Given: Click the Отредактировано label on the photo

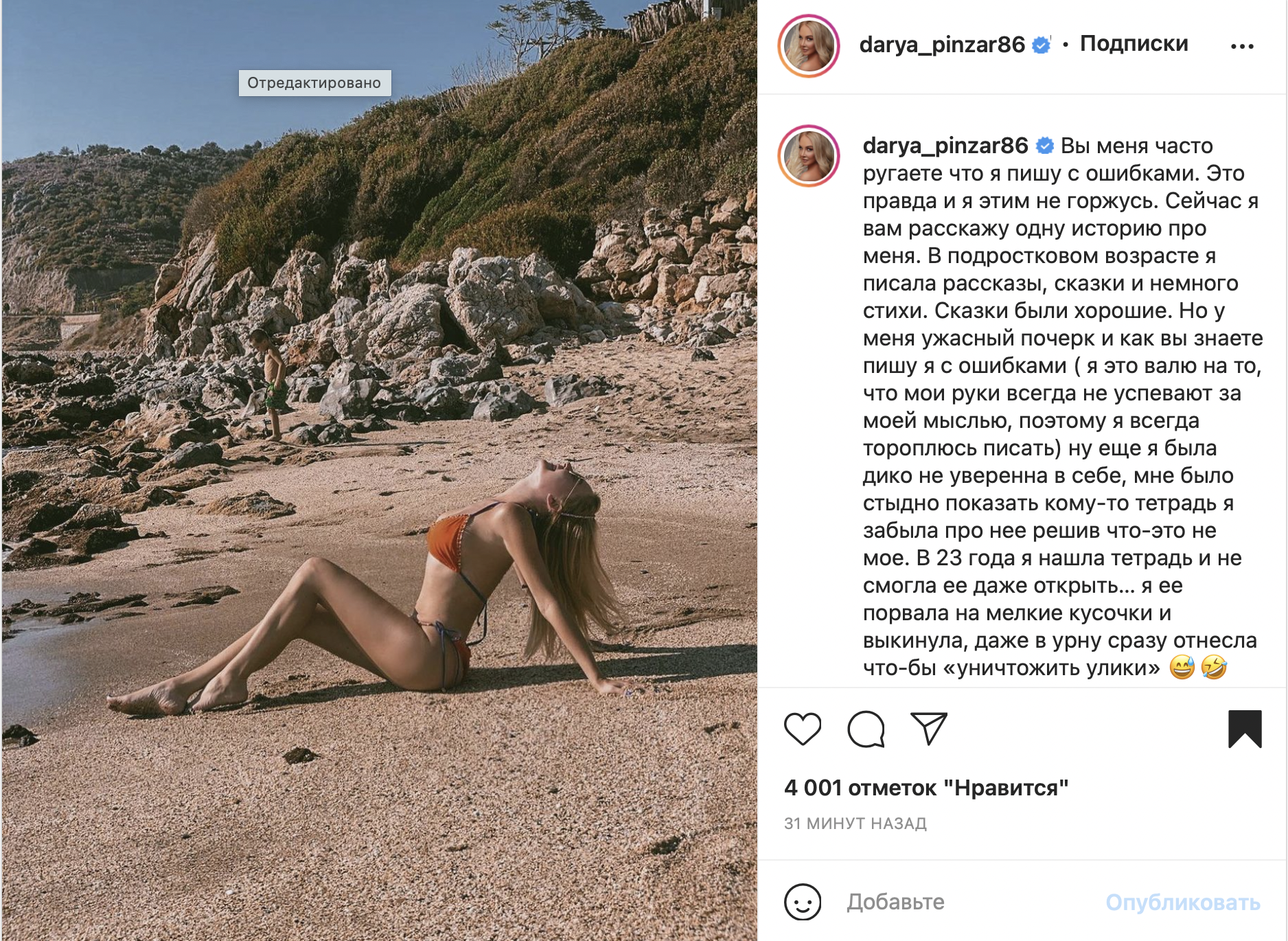Looking at the screenshot, I should 314,83.
